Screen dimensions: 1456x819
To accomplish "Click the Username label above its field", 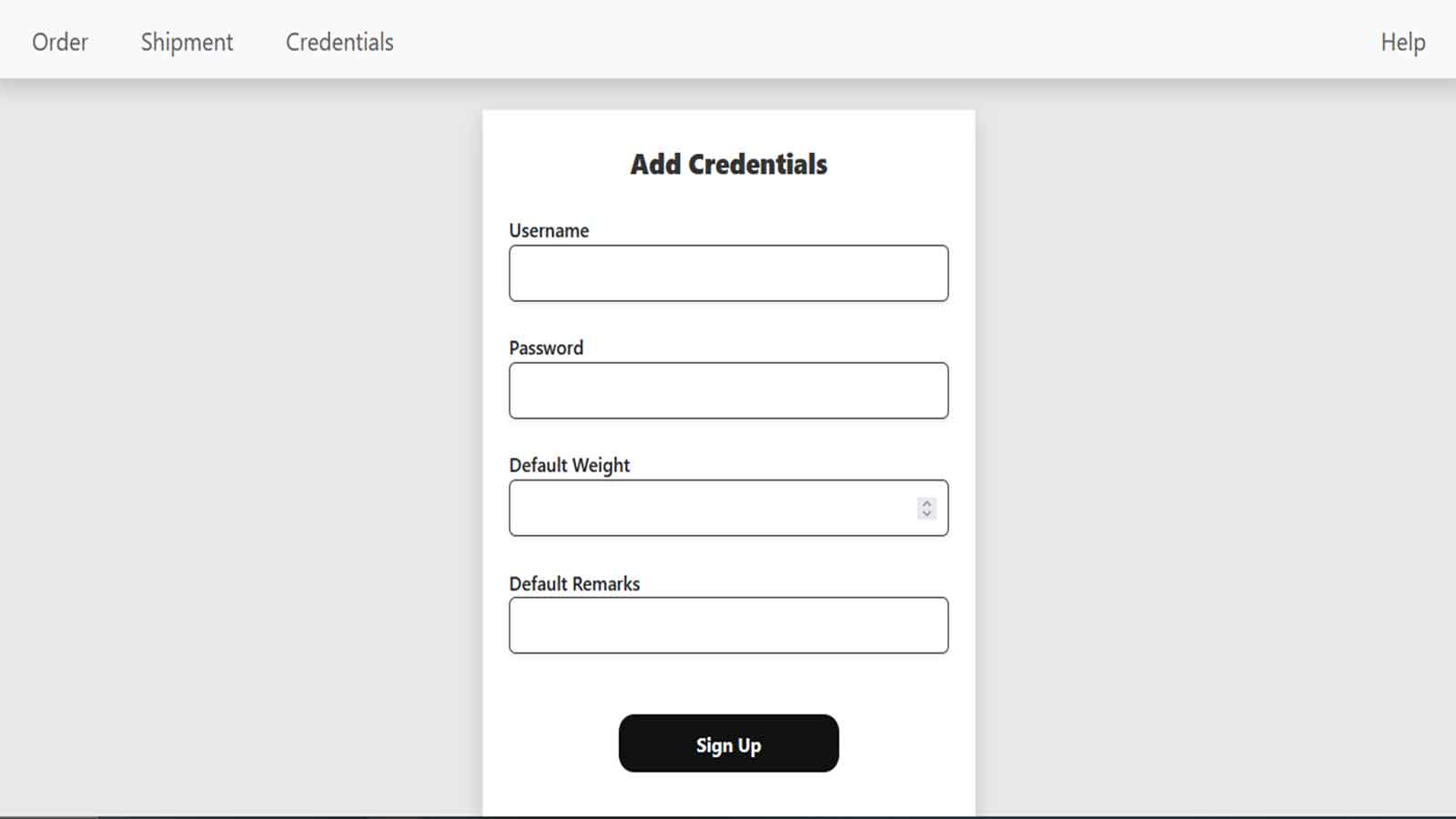I will [x=549, y=230].
